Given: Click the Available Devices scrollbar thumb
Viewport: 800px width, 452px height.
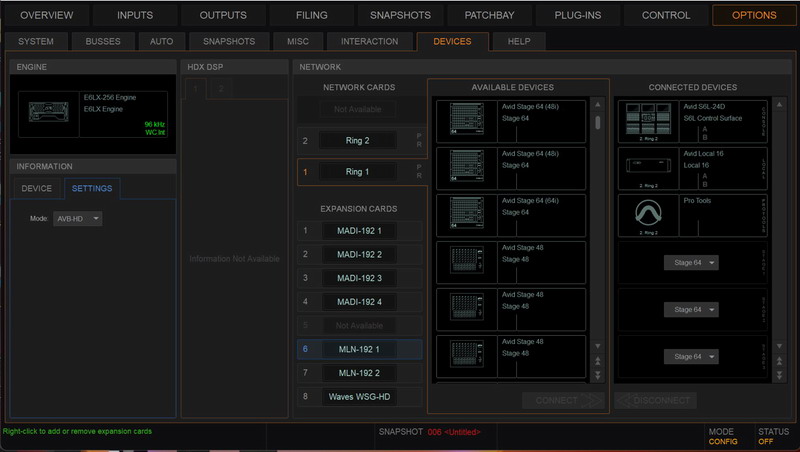Looking at the screenshot, I should [x=598, y=123].
